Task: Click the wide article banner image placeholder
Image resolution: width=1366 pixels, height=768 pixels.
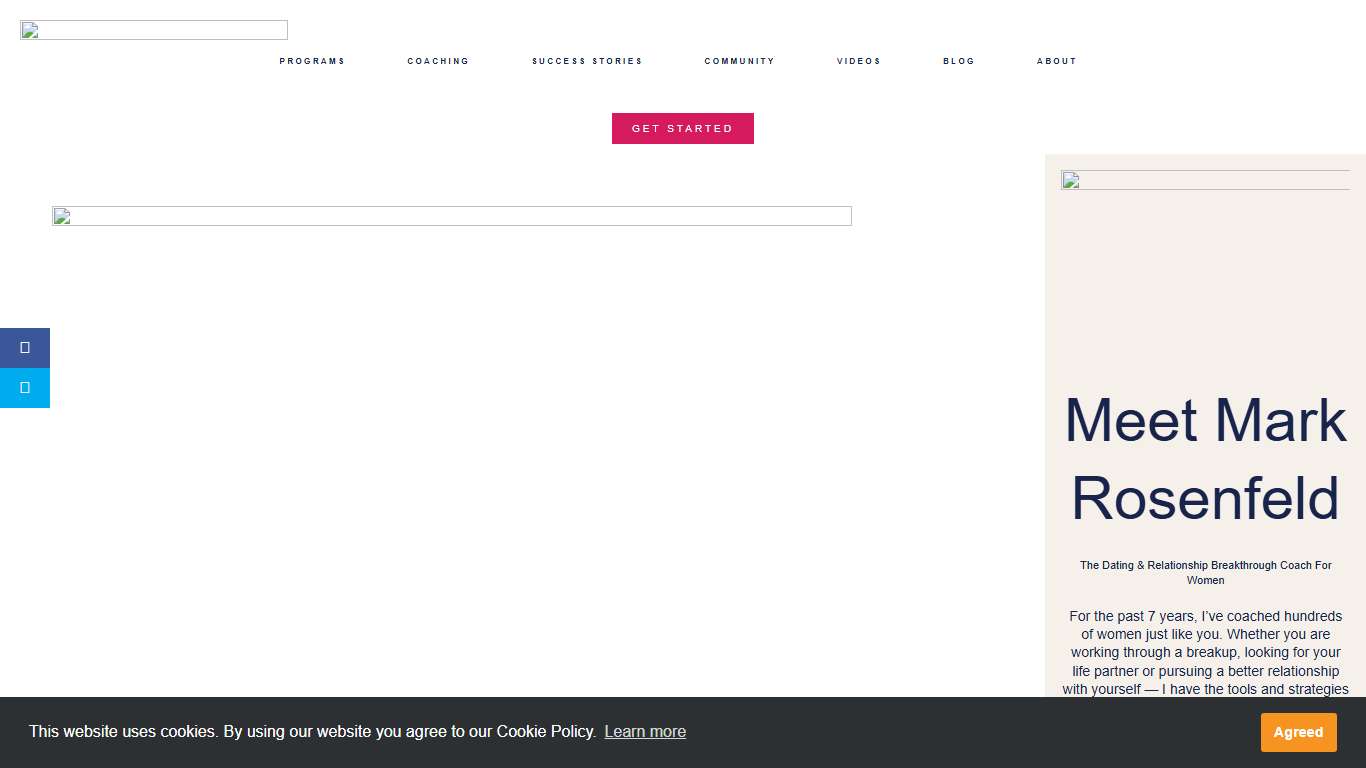Action: pos(452,216)
